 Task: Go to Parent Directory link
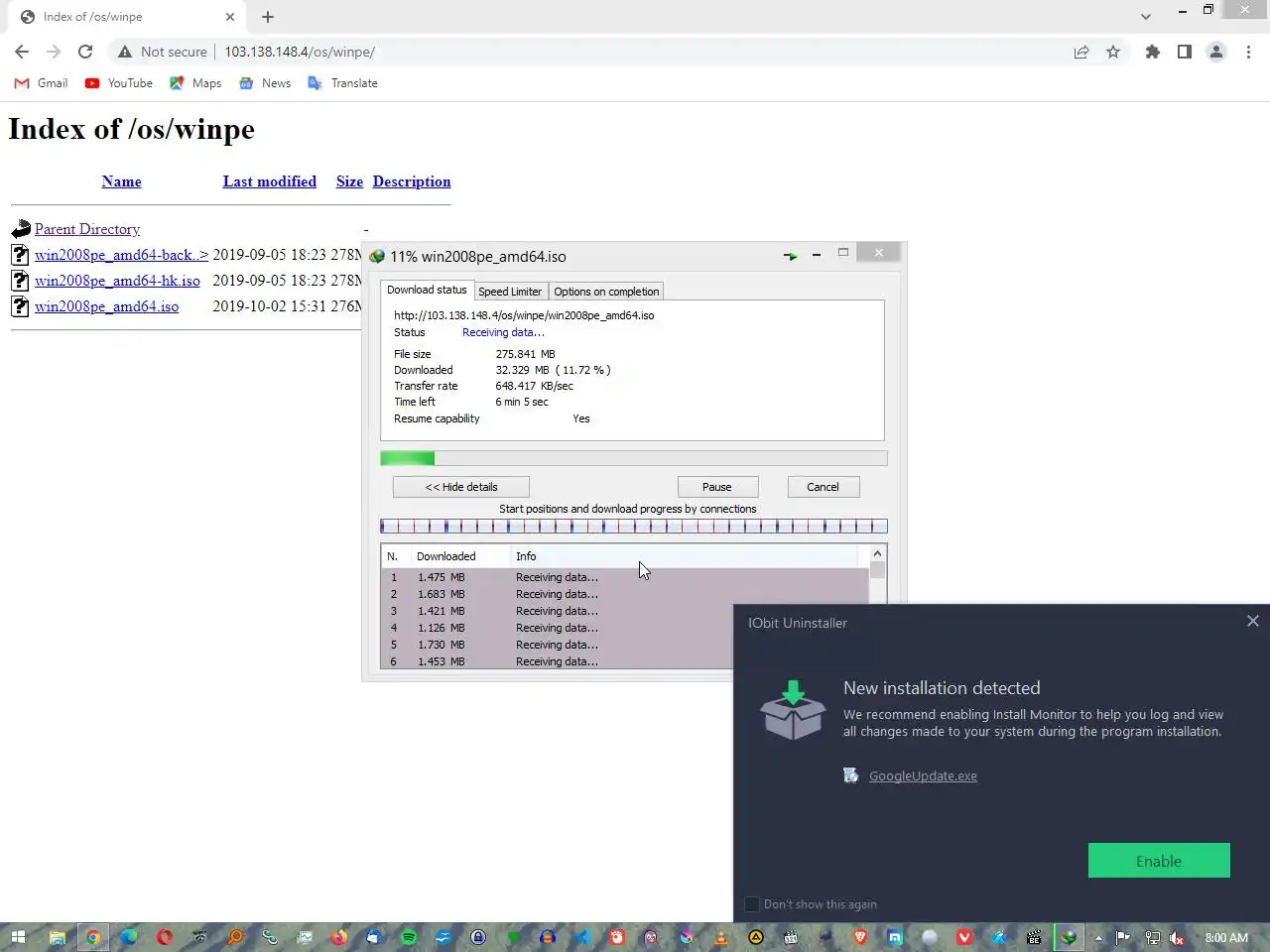[87, 229]
